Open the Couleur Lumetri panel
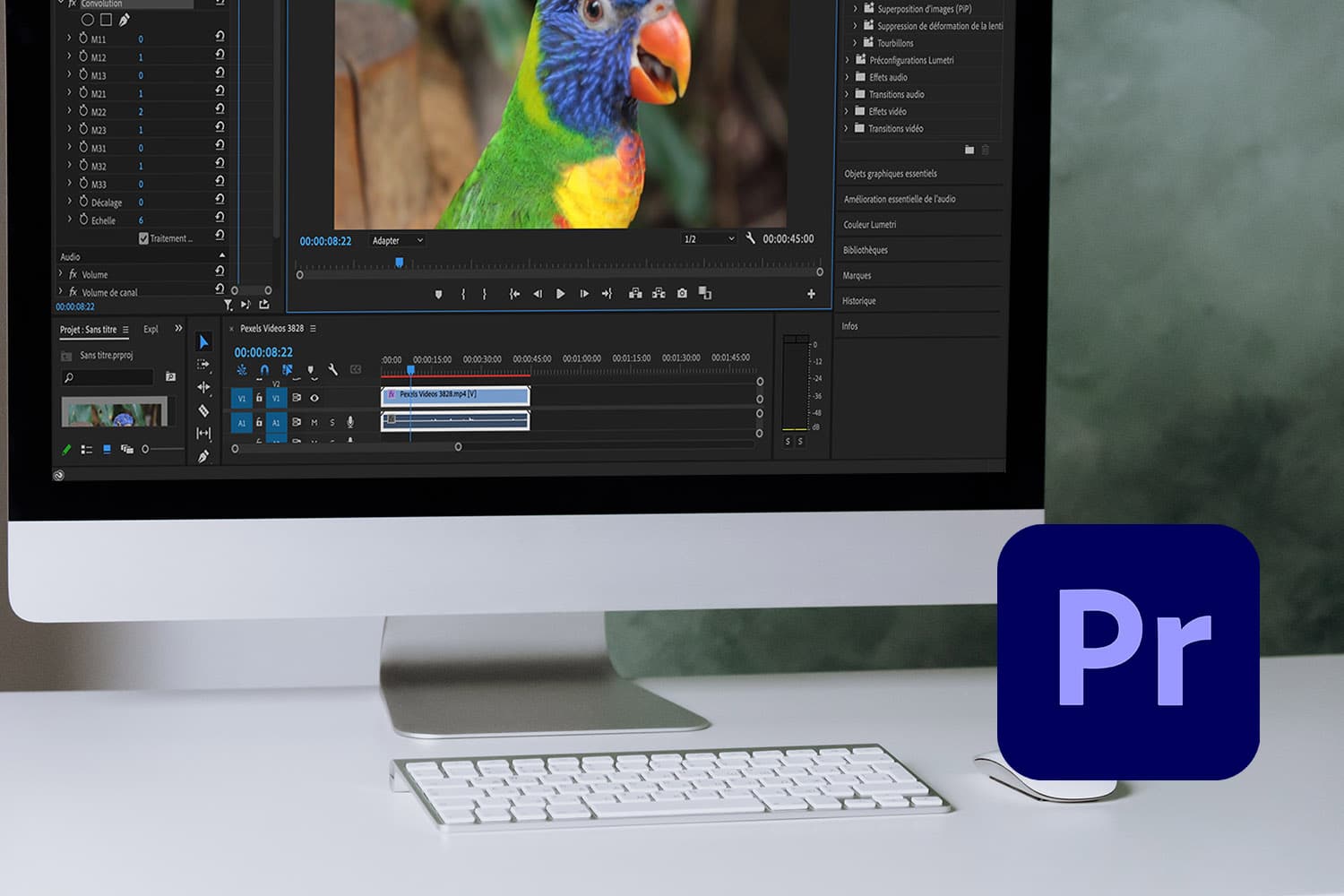The image size is (1344, 896). 869,225
